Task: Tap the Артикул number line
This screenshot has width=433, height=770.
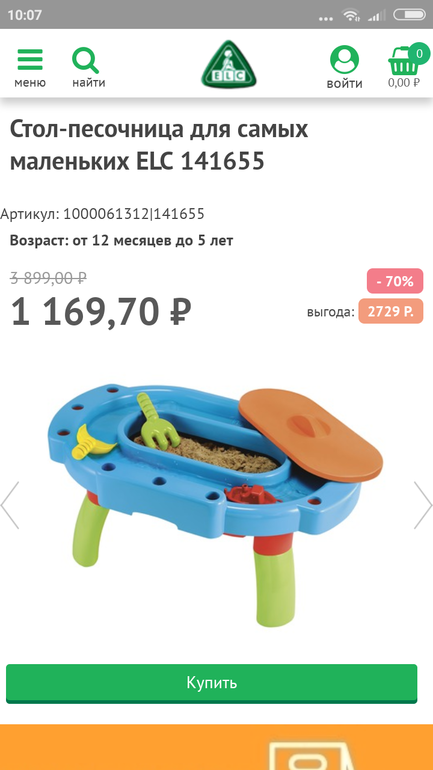Action: 102,214
